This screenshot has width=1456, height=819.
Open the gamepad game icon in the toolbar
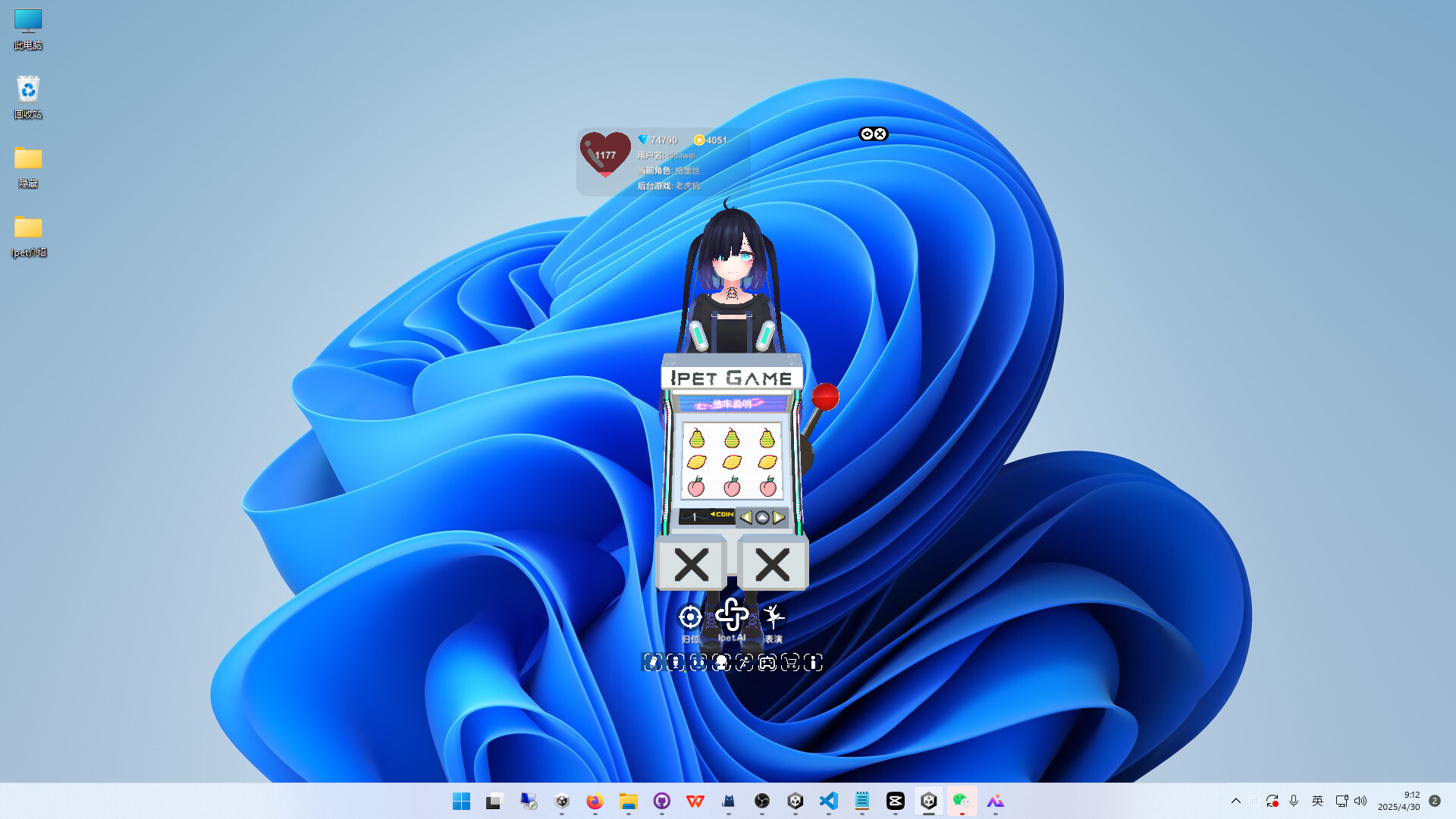[x=768, y=663]
